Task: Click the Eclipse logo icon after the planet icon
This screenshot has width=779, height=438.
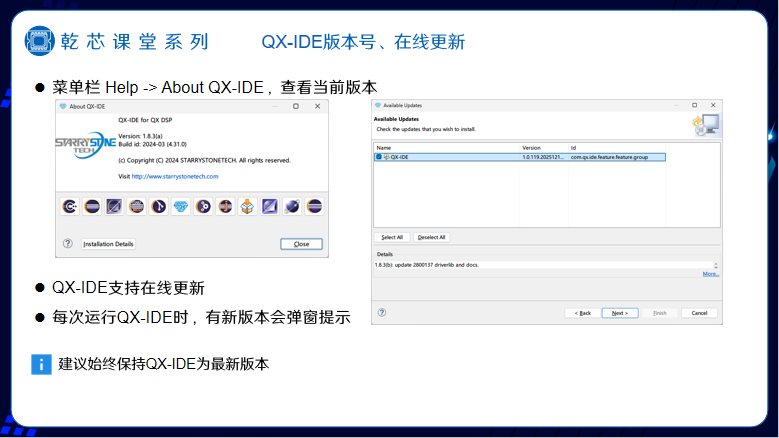Action: click(x=314, y=206)
